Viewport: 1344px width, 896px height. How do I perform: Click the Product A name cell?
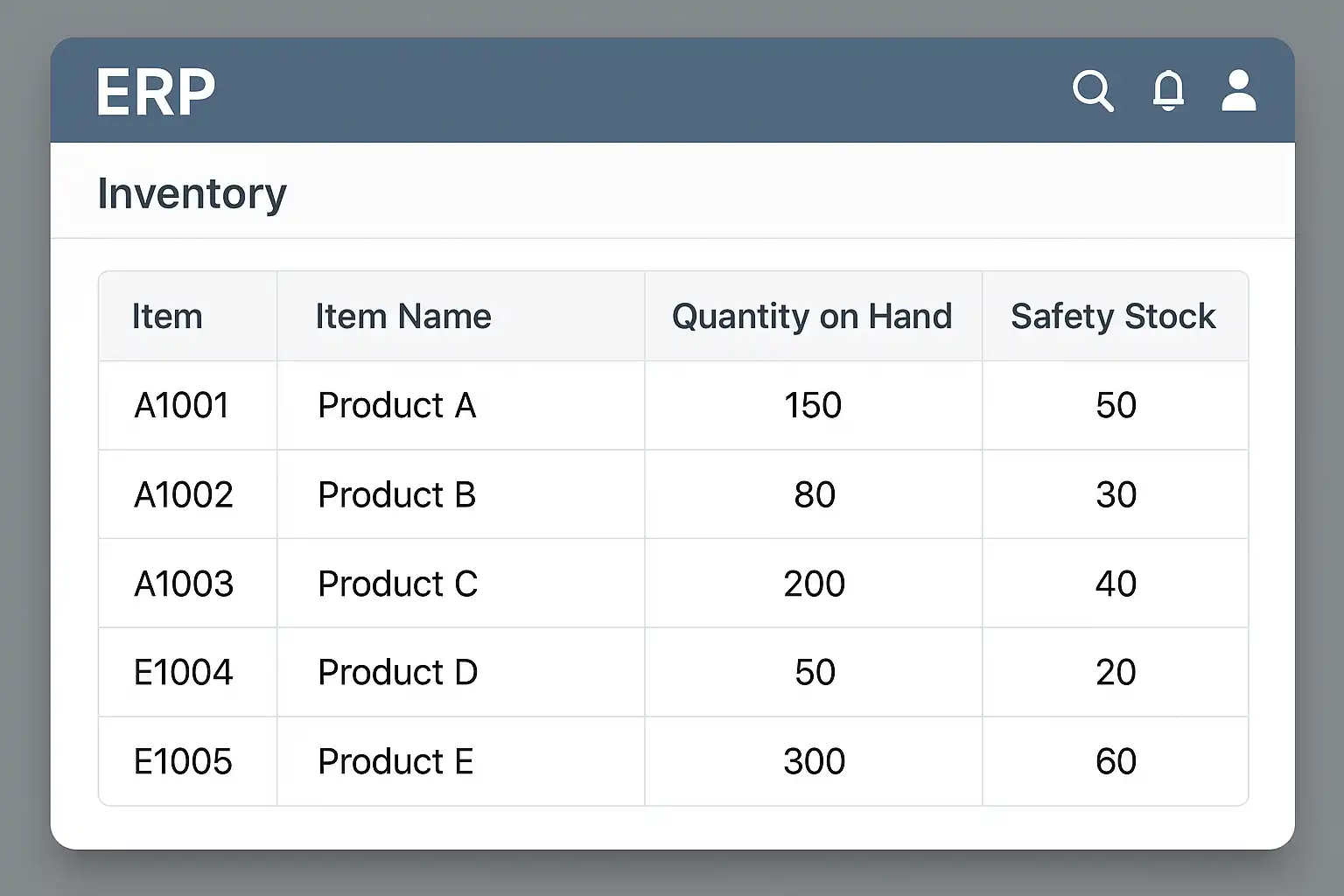[x=396, y=406]
